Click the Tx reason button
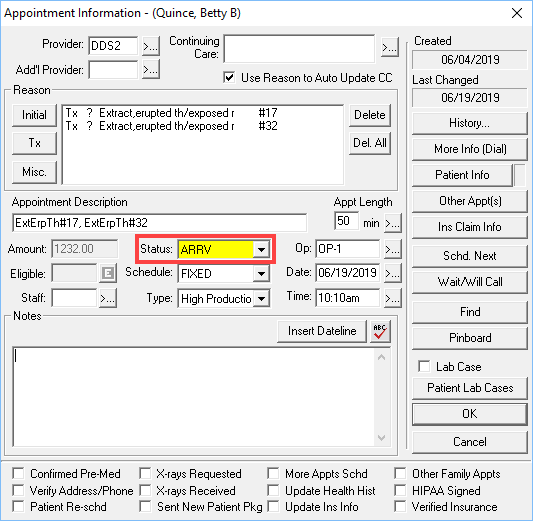Screen dimensions: 533x521 [x=34, y=143]
